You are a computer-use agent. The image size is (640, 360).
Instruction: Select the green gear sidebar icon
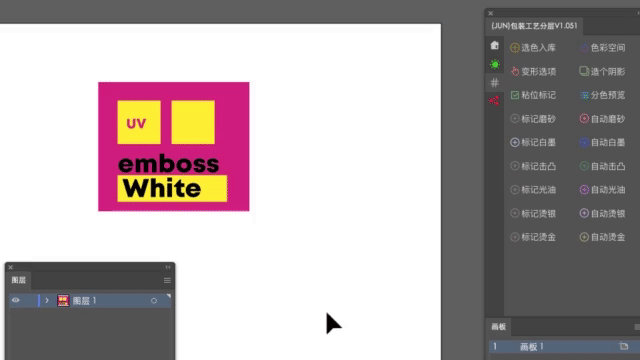pyautogui.click(x=495, y=64)
